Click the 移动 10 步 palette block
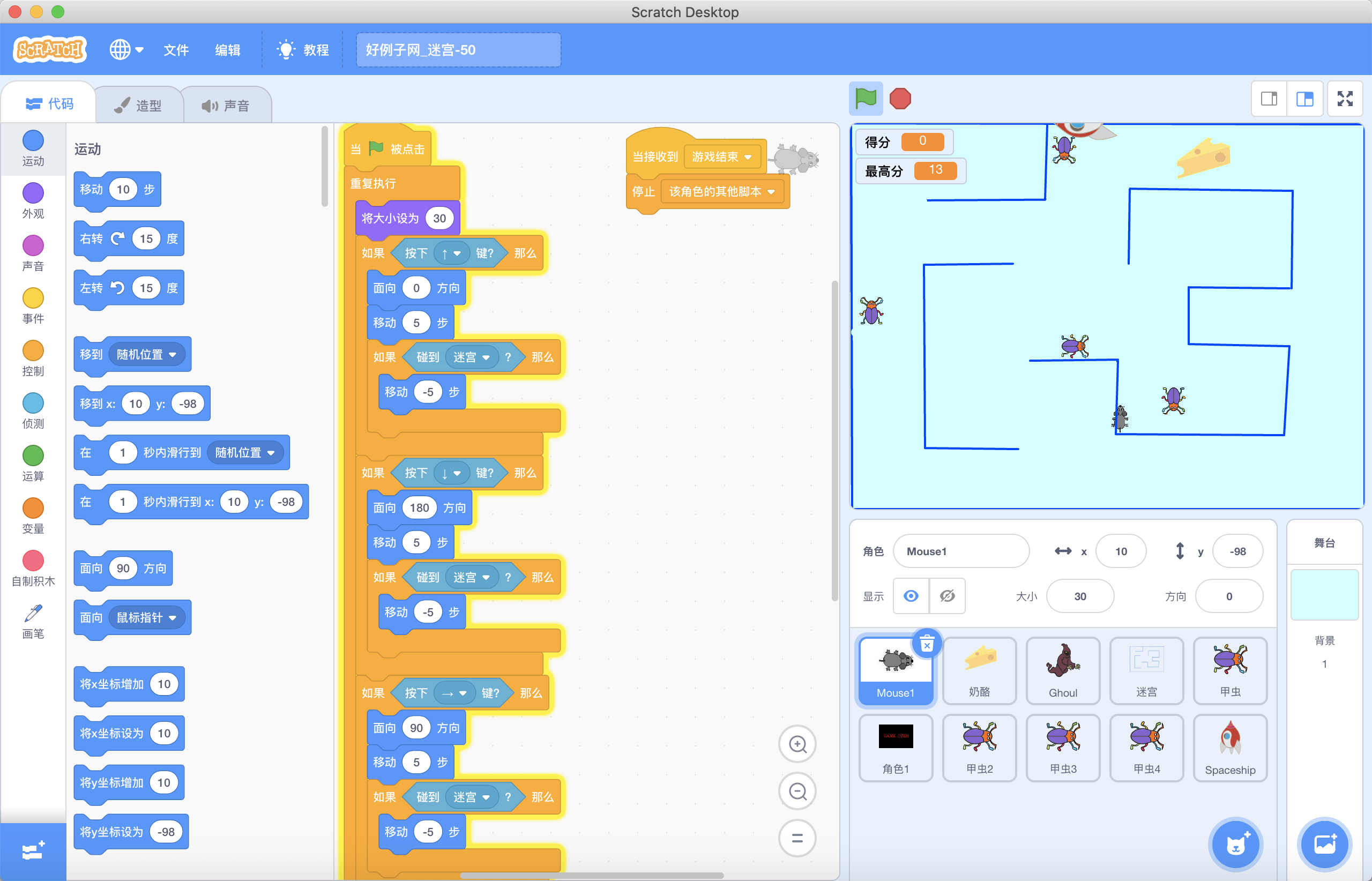The height and width of the screenshot is (881, 1372). 117,189
